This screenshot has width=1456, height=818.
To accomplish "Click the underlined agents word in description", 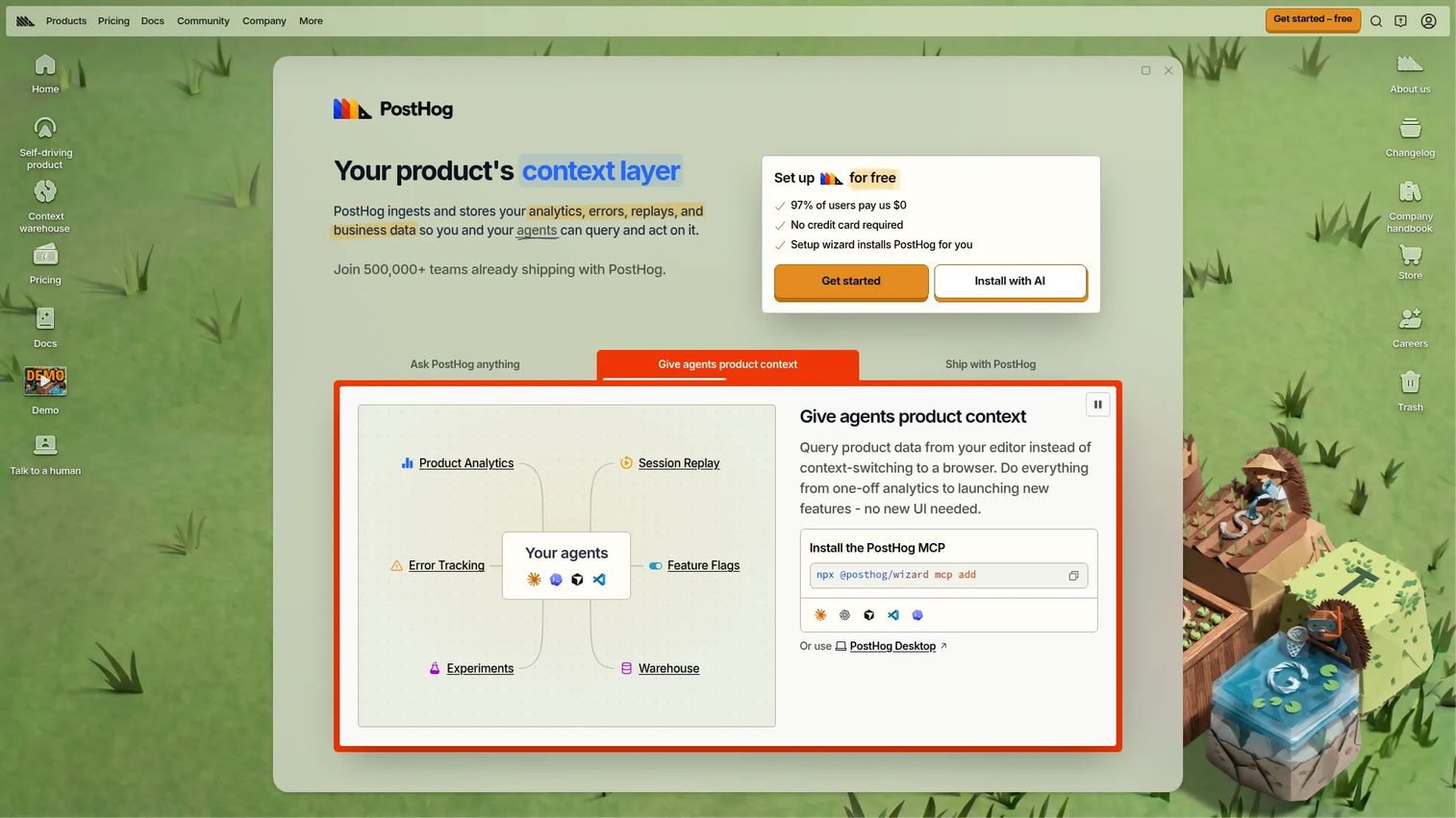I will coord(537,231).
